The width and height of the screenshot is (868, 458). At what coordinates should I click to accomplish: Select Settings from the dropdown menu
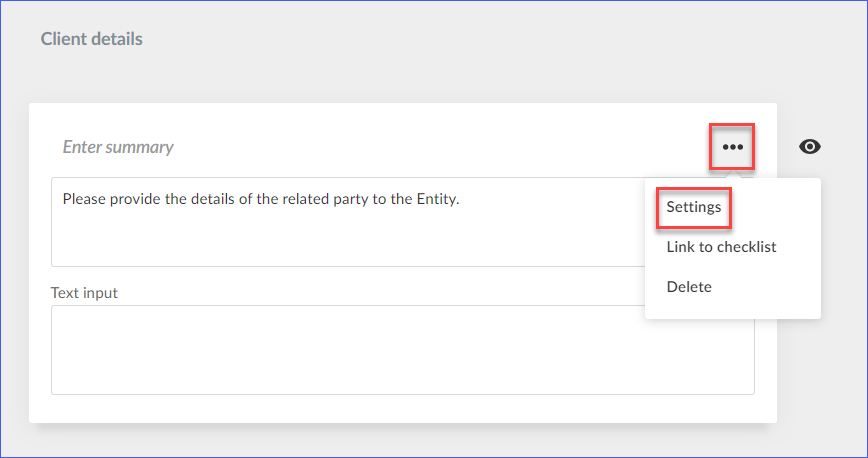(x=694, y=207)
